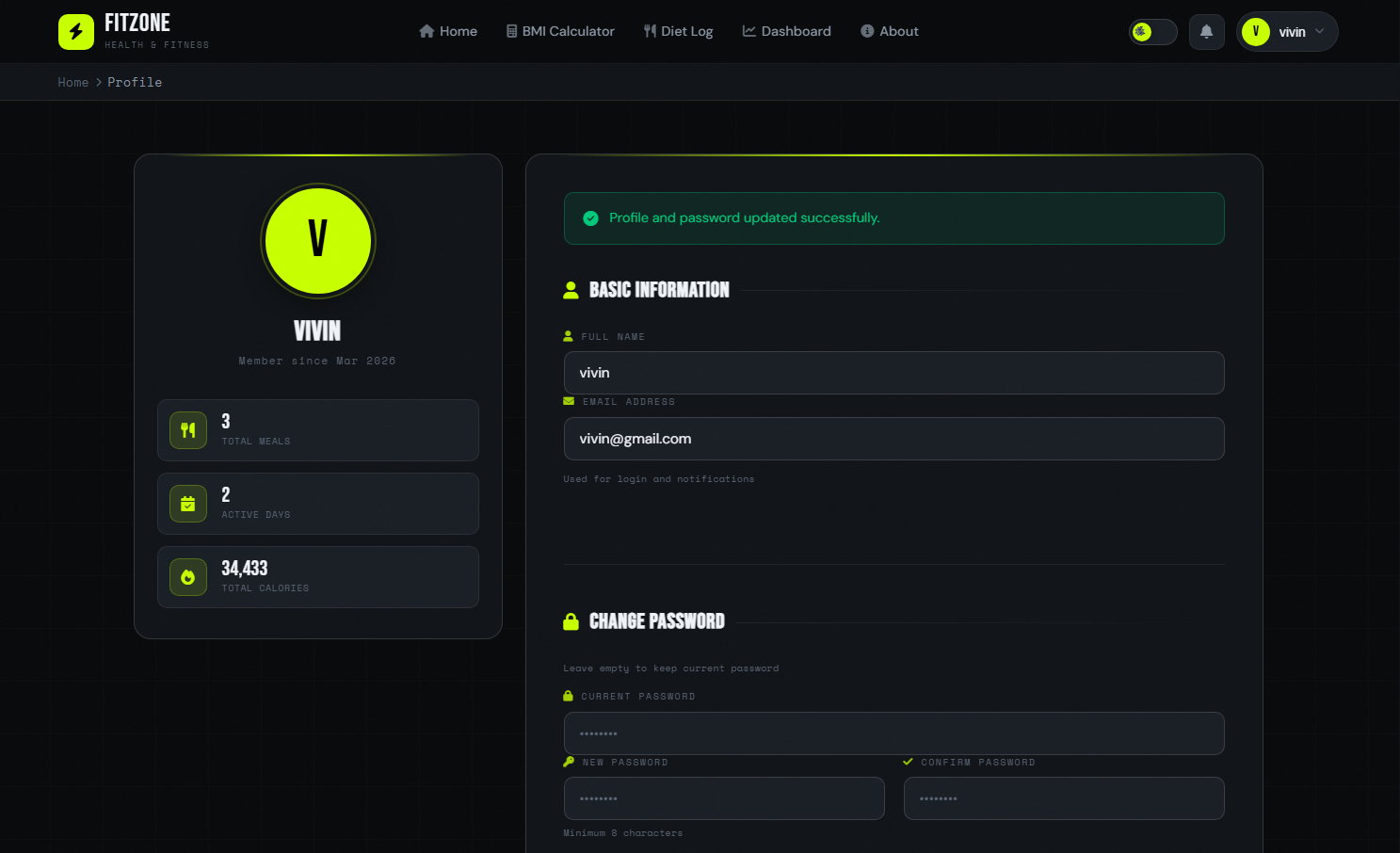The image size is (1400, 853).
Task: Click 'Leave empty to keep current password' hint
Action: pyautogui.click(x=671, y=668)
